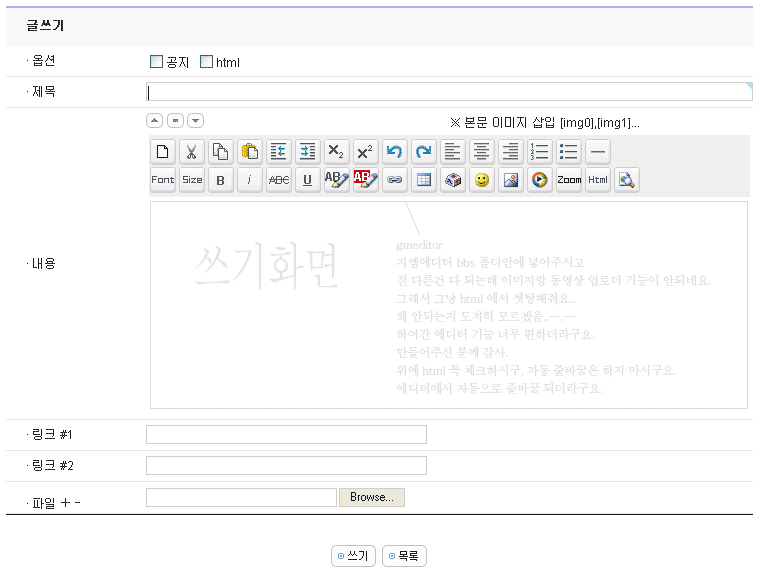Apply subscript formatting
The image size is (760, 574).
[337, 152]
